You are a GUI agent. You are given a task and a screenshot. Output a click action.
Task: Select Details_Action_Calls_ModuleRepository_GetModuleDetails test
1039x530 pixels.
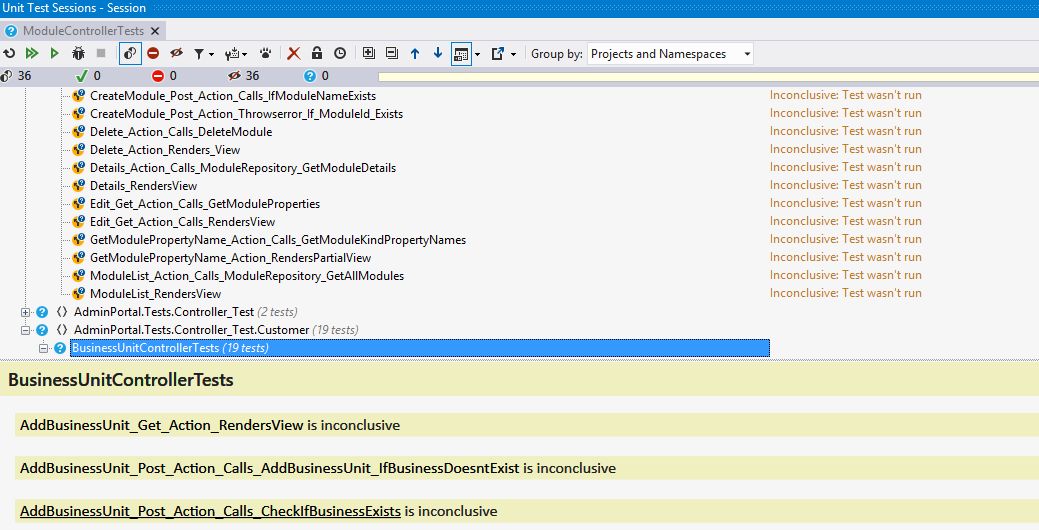[x=243, y=168]
